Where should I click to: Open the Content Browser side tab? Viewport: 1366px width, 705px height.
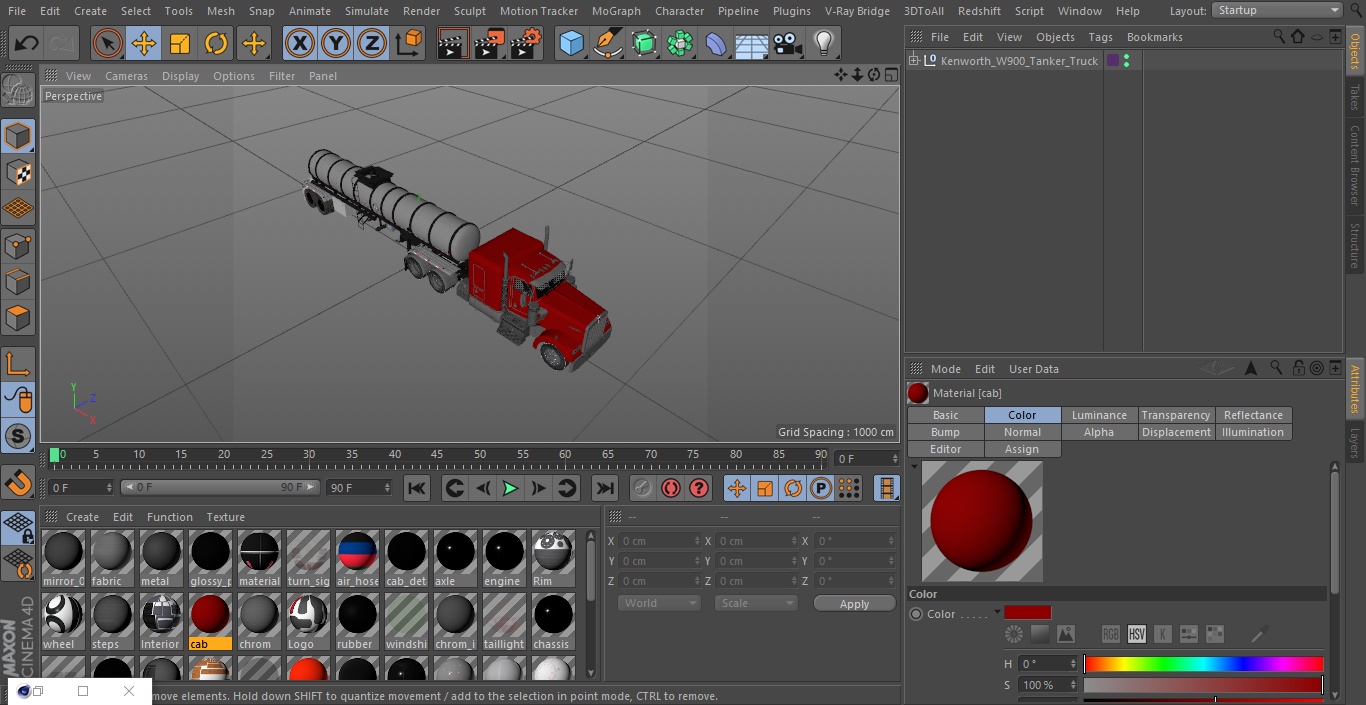coord(1355,164)
